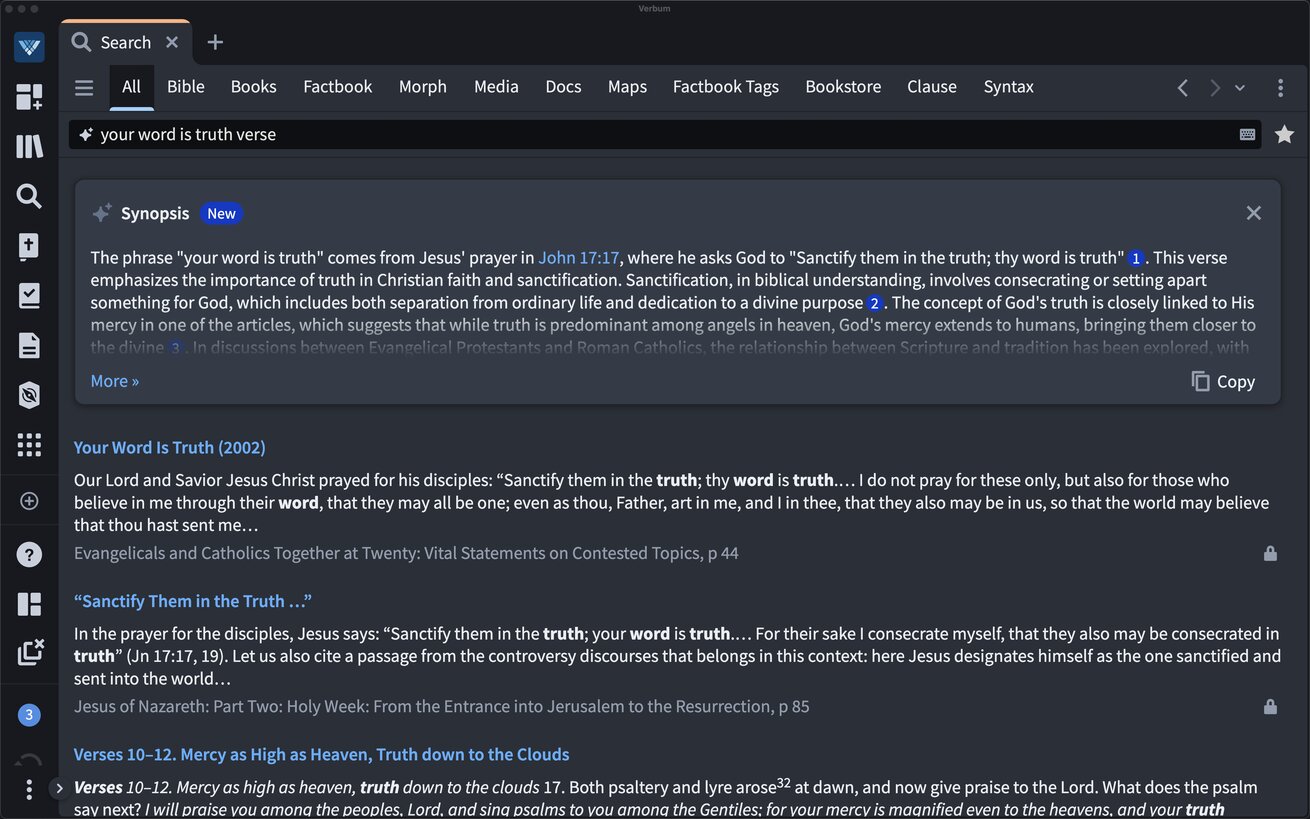
Task: Select the Search panel tab
Action: [x=125, y=42]
